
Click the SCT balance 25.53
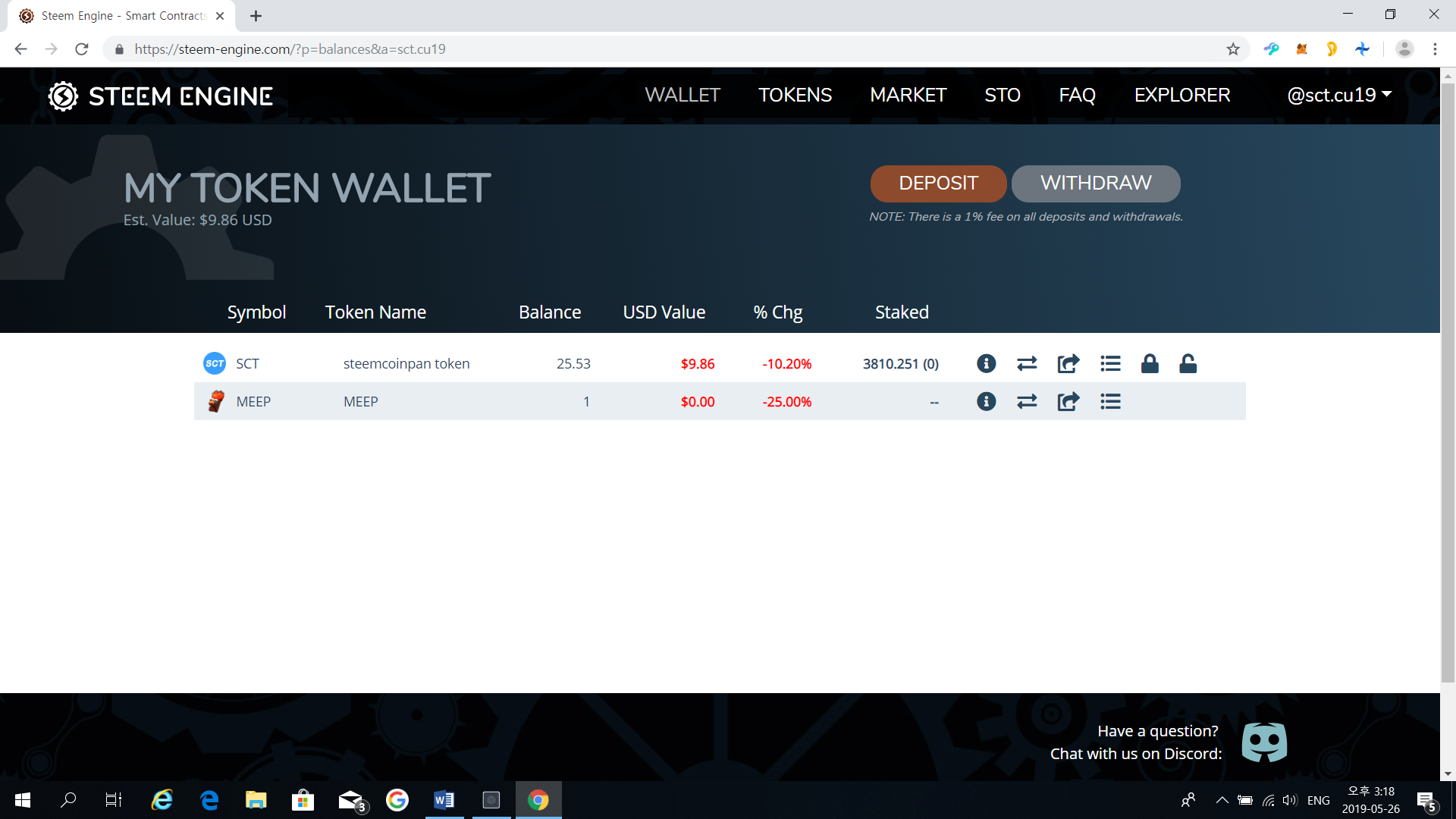click(x=573, y=364)
